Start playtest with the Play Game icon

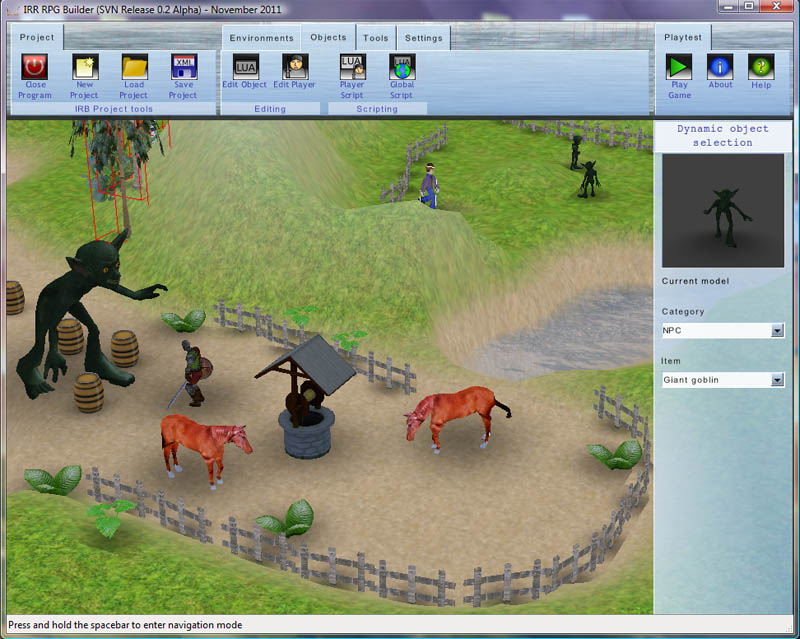(x=679, y=67)
